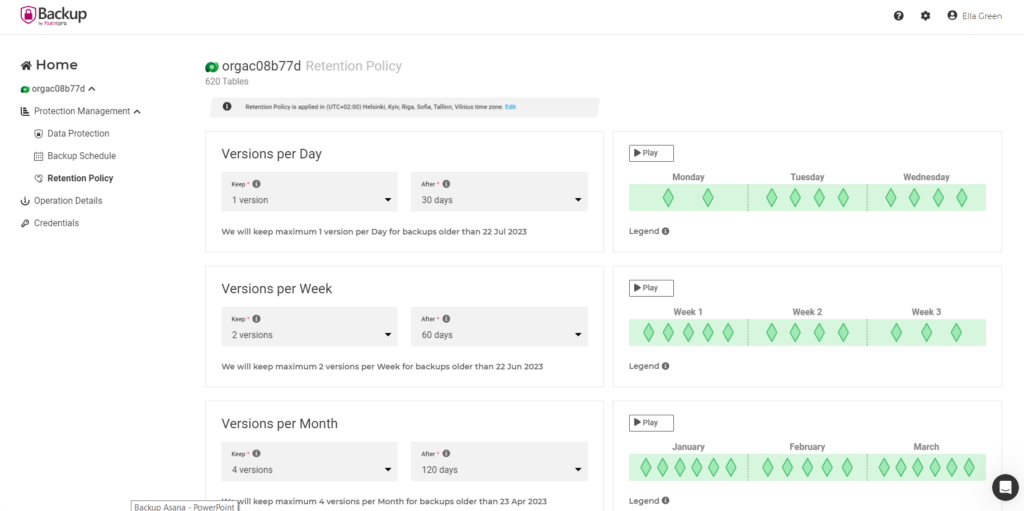Select Retention Policy menu item
This screenshot has height=511, width=1024.
pyautogui.click(x=80, y=178)
